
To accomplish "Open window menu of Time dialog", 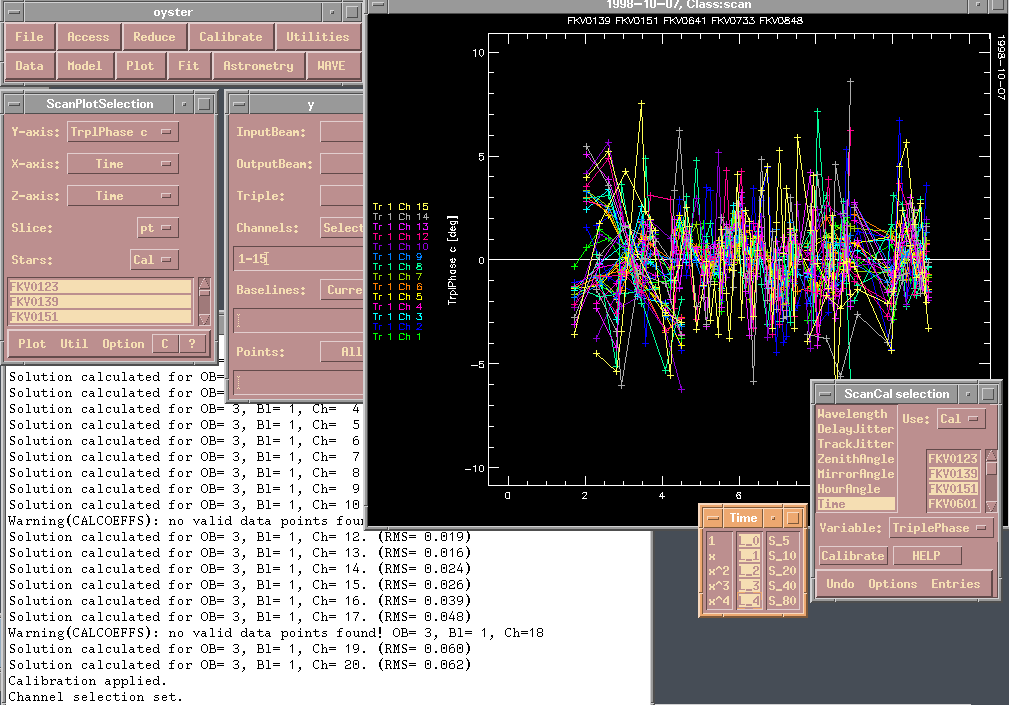I will click(x=712, y=518).
